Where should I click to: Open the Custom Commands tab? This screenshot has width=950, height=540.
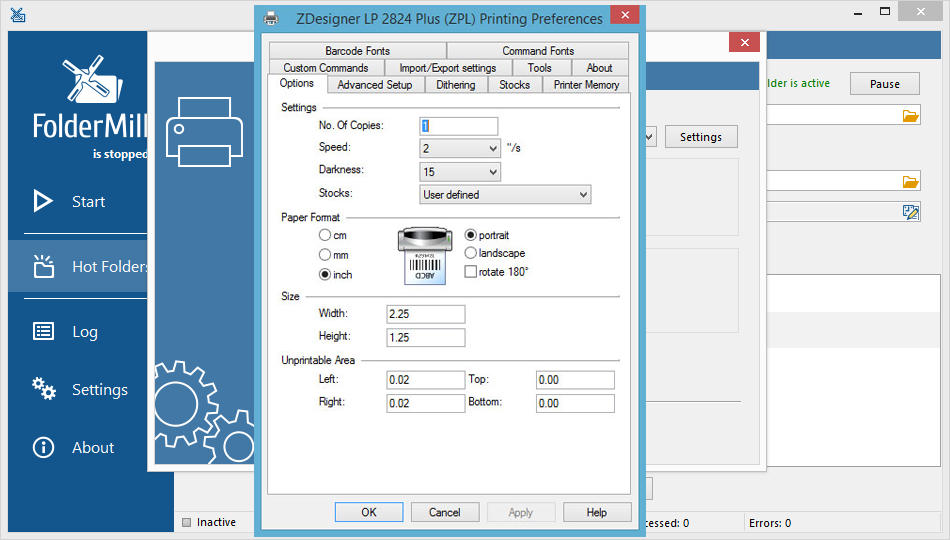tap(326, 68)
